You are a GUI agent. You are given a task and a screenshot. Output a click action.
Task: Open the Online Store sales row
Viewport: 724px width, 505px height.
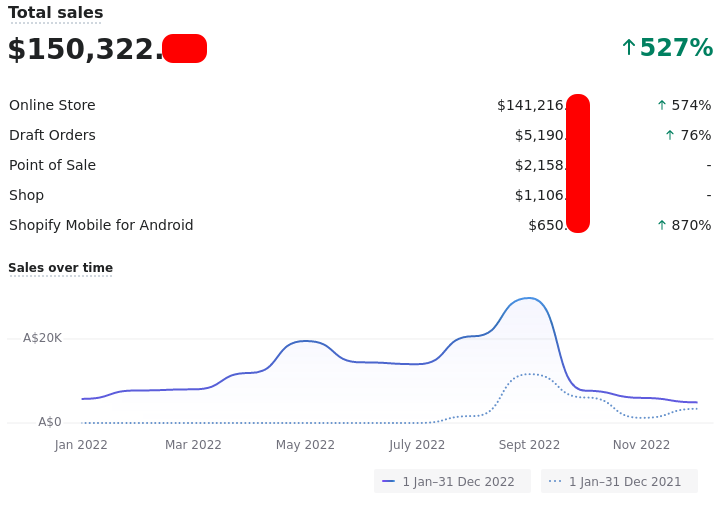click(x=52, y=105)
